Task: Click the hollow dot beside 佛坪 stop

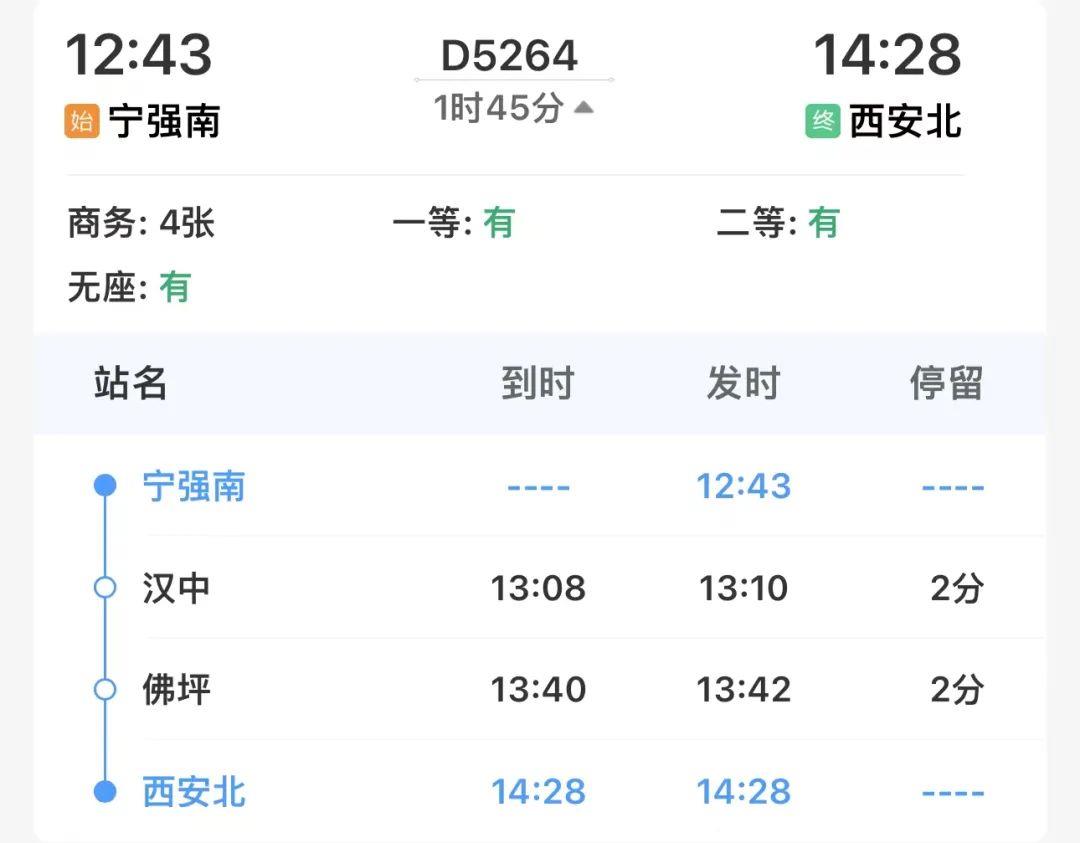Action: [105, 690]
